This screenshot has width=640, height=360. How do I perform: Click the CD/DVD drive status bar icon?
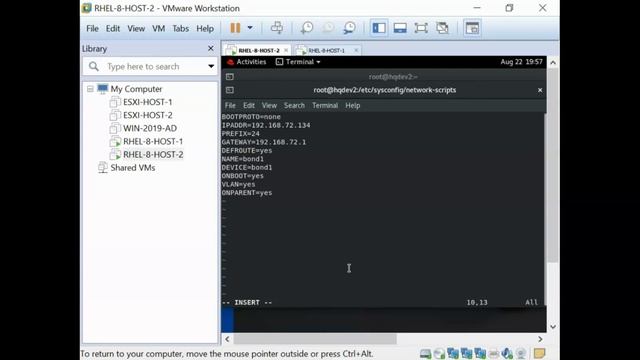tap(439, 353)
